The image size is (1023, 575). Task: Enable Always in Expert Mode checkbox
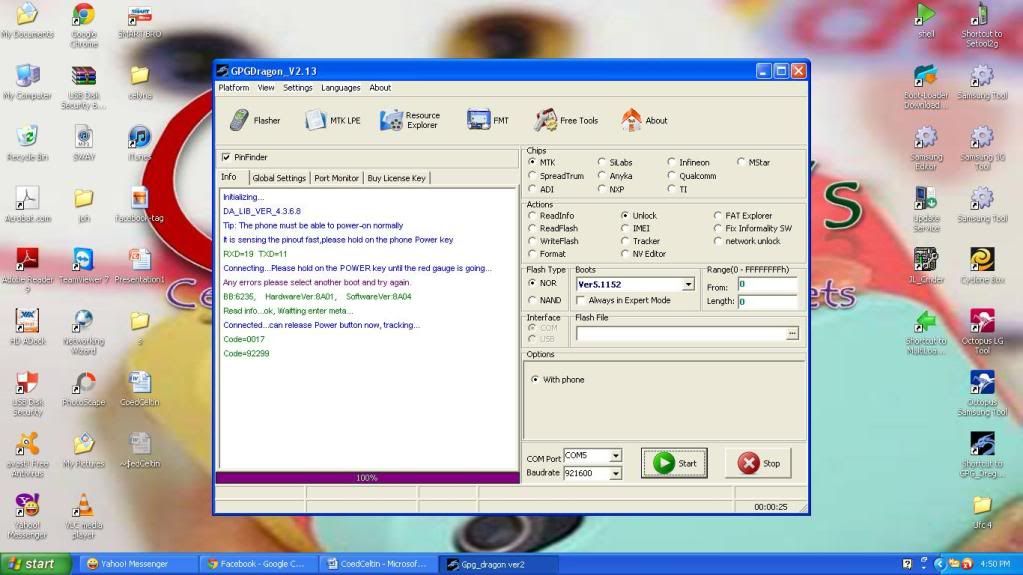581,300
